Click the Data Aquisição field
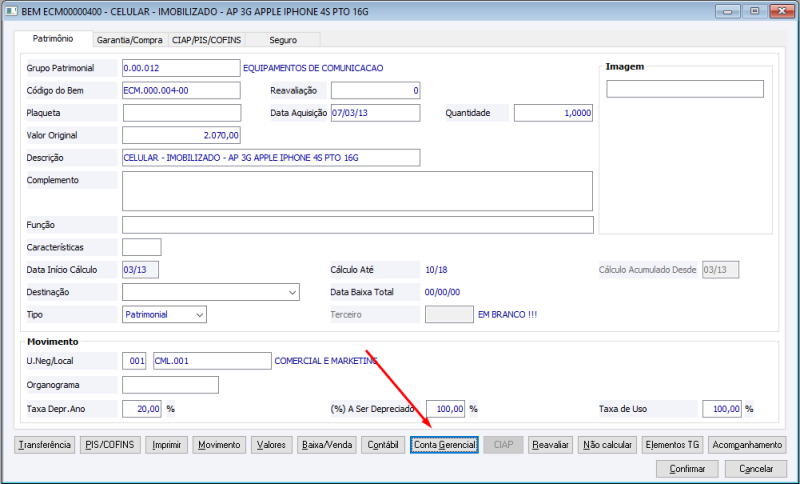This screenshot has width=800, height=484. [x=376, y=113]
